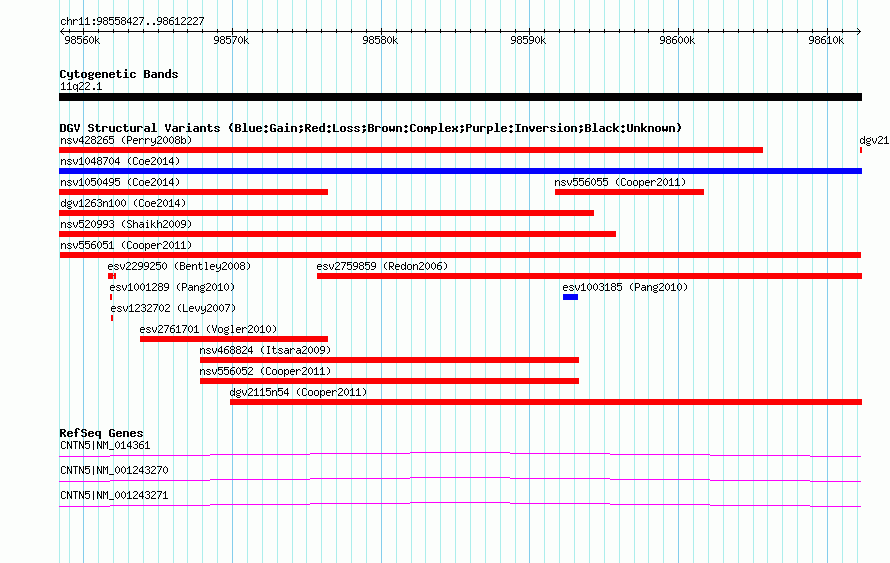Select the dgv2115n54 red bar

coord(545,402)
